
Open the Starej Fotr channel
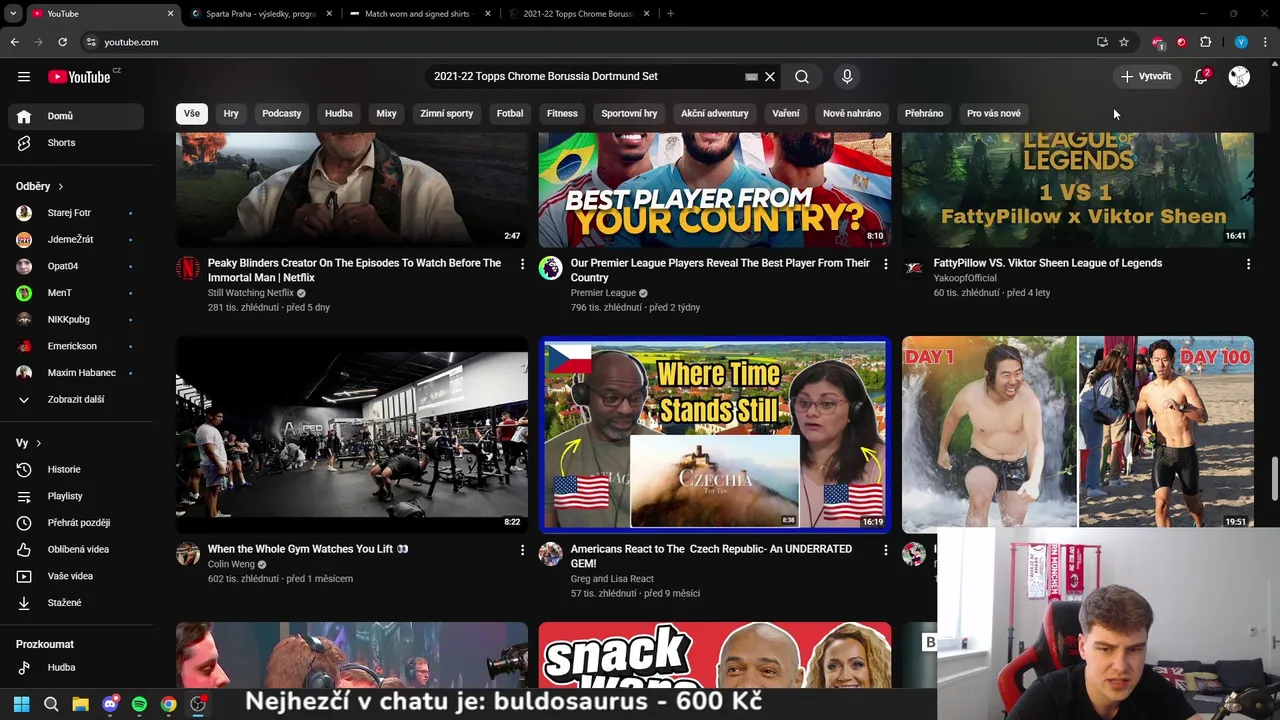(x=76, y=213)
